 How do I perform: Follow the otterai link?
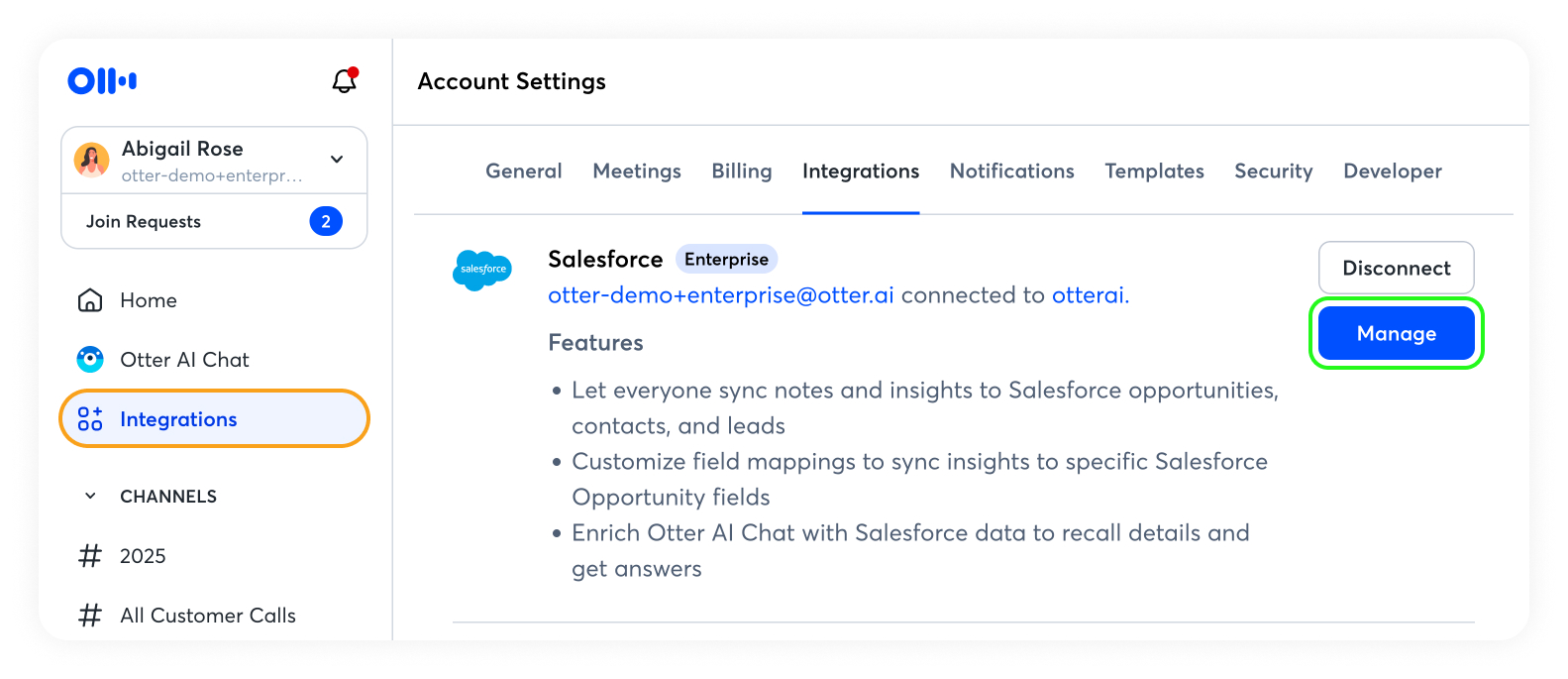coord(1088,295)
